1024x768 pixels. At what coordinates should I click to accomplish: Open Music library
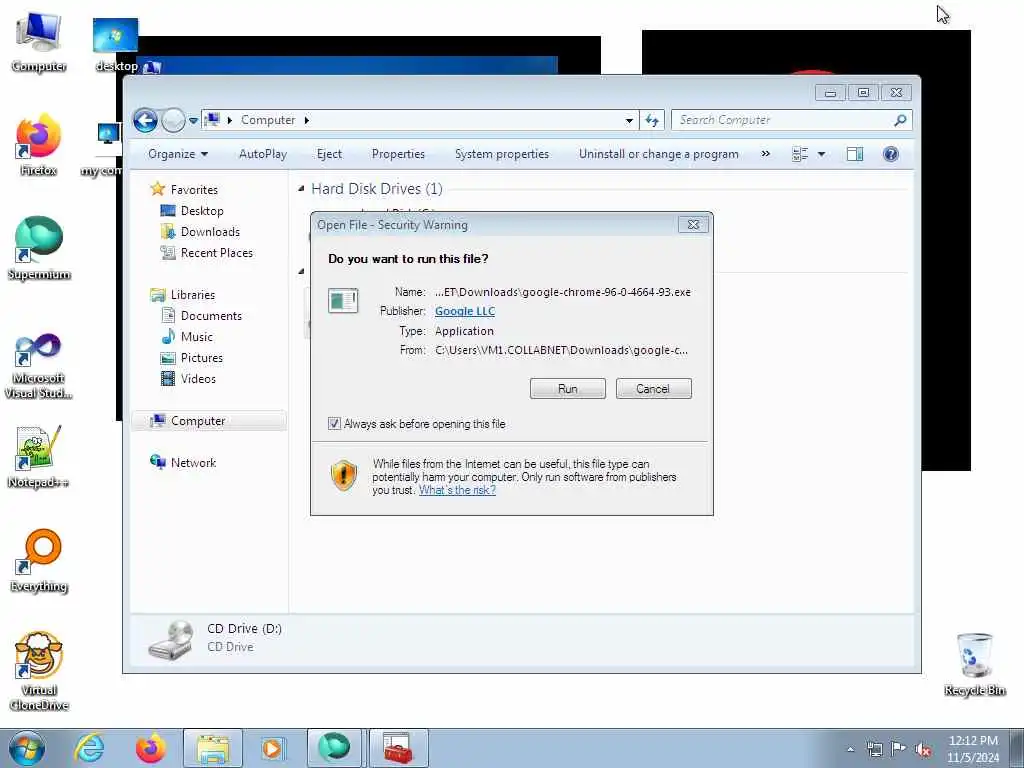tap(197, 337)
